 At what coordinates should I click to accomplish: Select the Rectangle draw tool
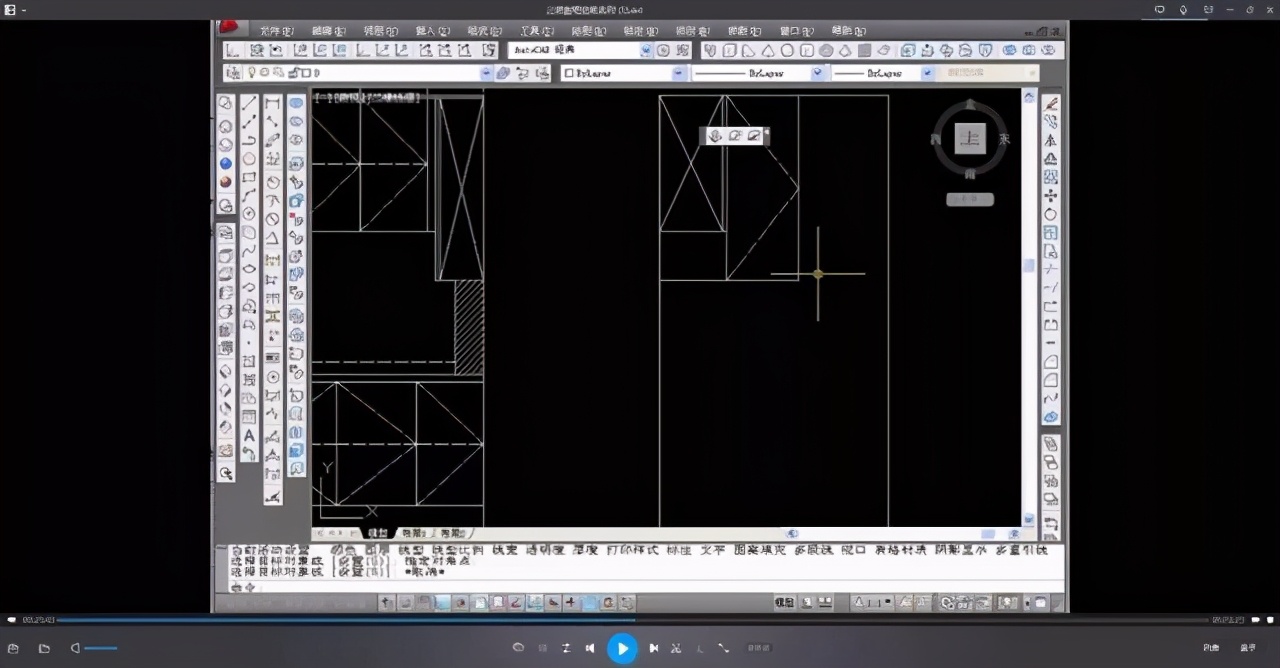tap(249, 178)
